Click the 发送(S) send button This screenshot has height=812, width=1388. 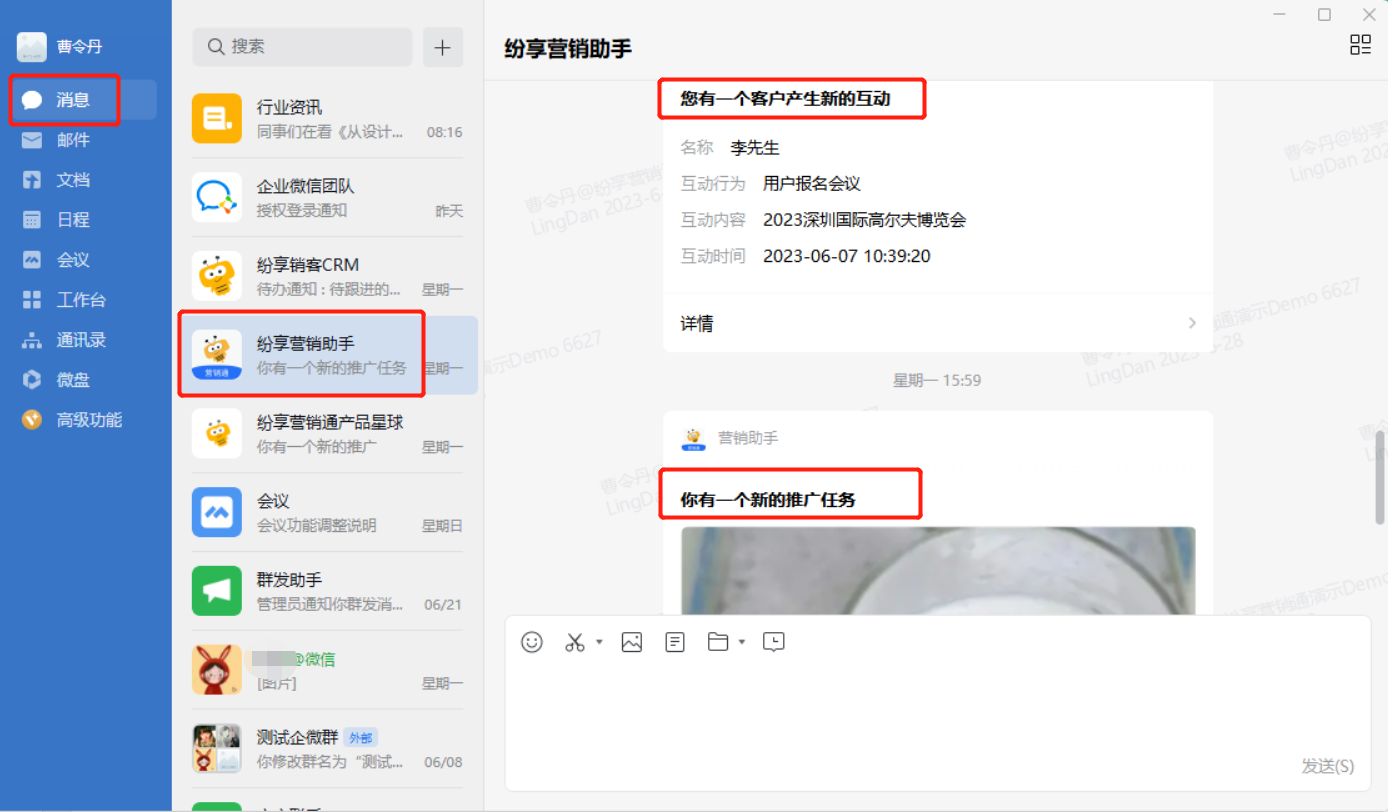pos(1327,766)
